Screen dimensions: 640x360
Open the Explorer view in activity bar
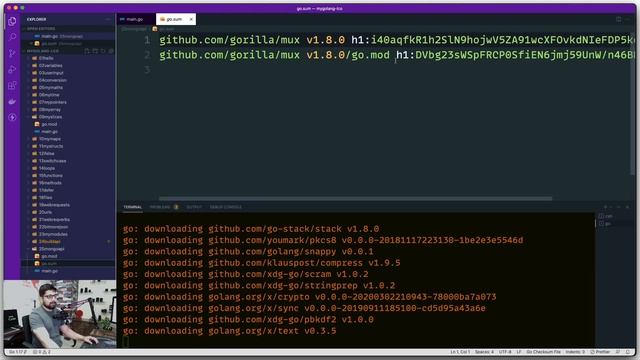pyautogui.click(x=12, y=21)
